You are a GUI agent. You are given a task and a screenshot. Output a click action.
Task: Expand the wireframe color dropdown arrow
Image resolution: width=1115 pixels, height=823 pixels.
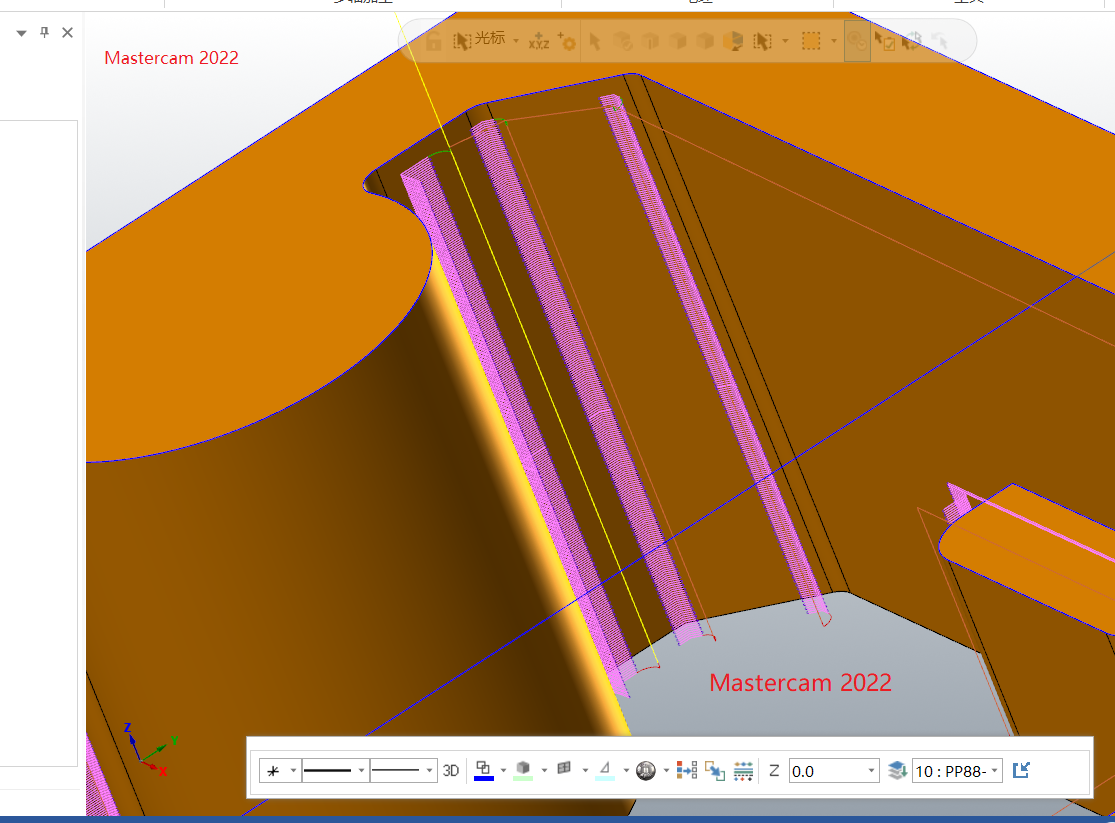[503, 770]
